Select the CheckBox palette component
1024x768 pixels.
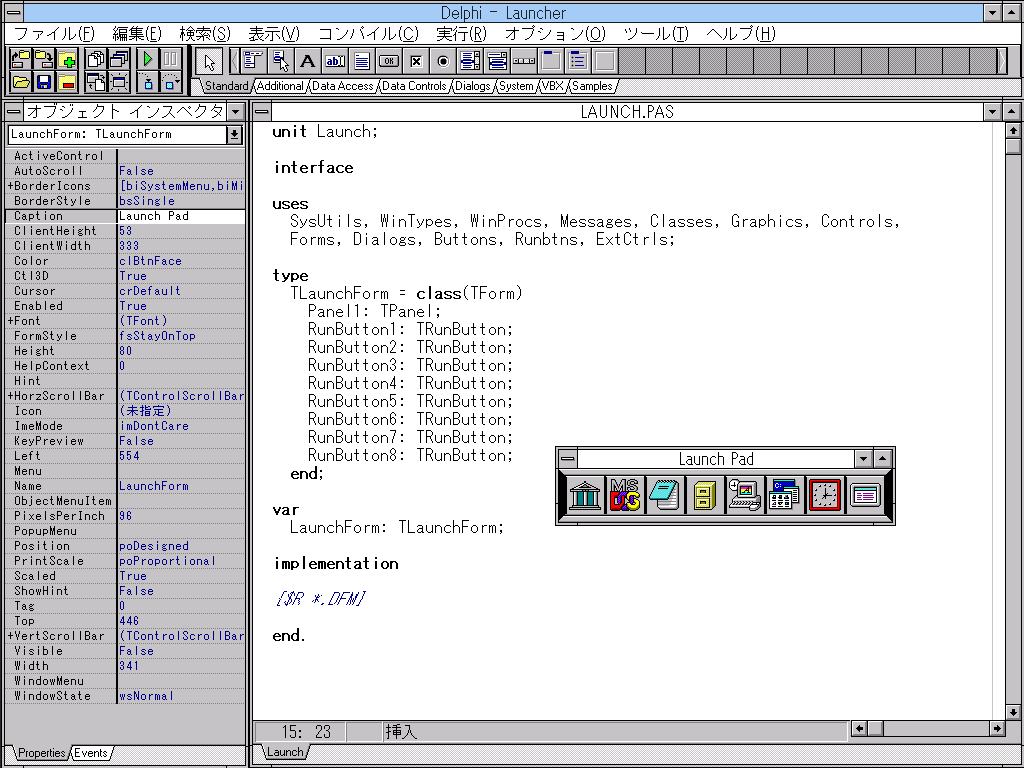click(416, 61)
